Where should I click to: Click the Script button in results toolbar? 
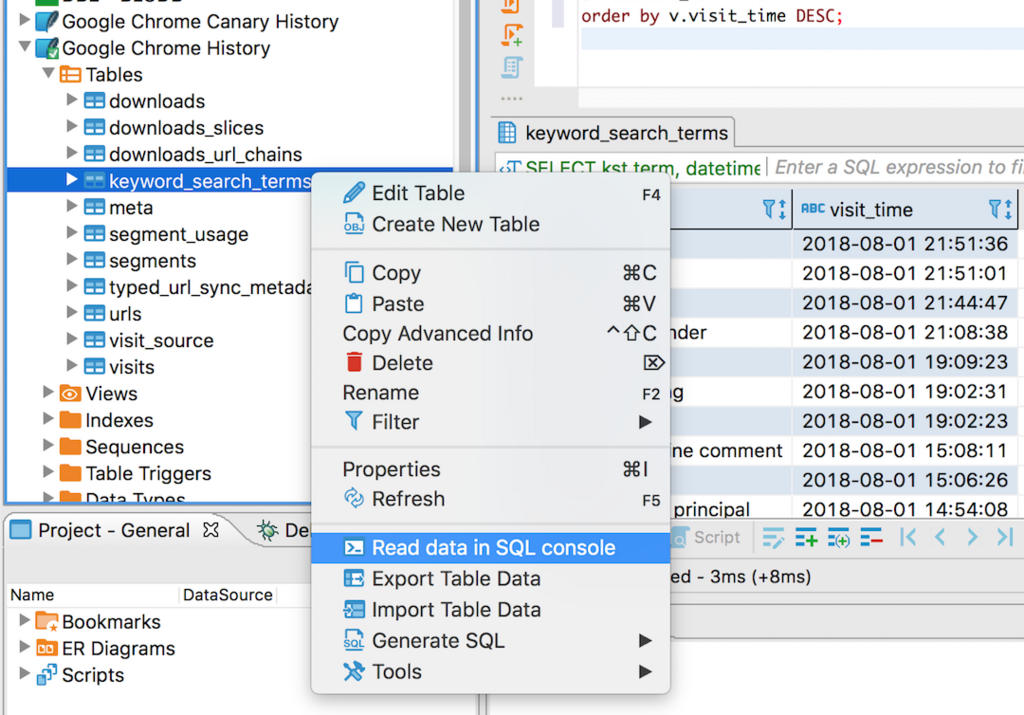[707, 537]
